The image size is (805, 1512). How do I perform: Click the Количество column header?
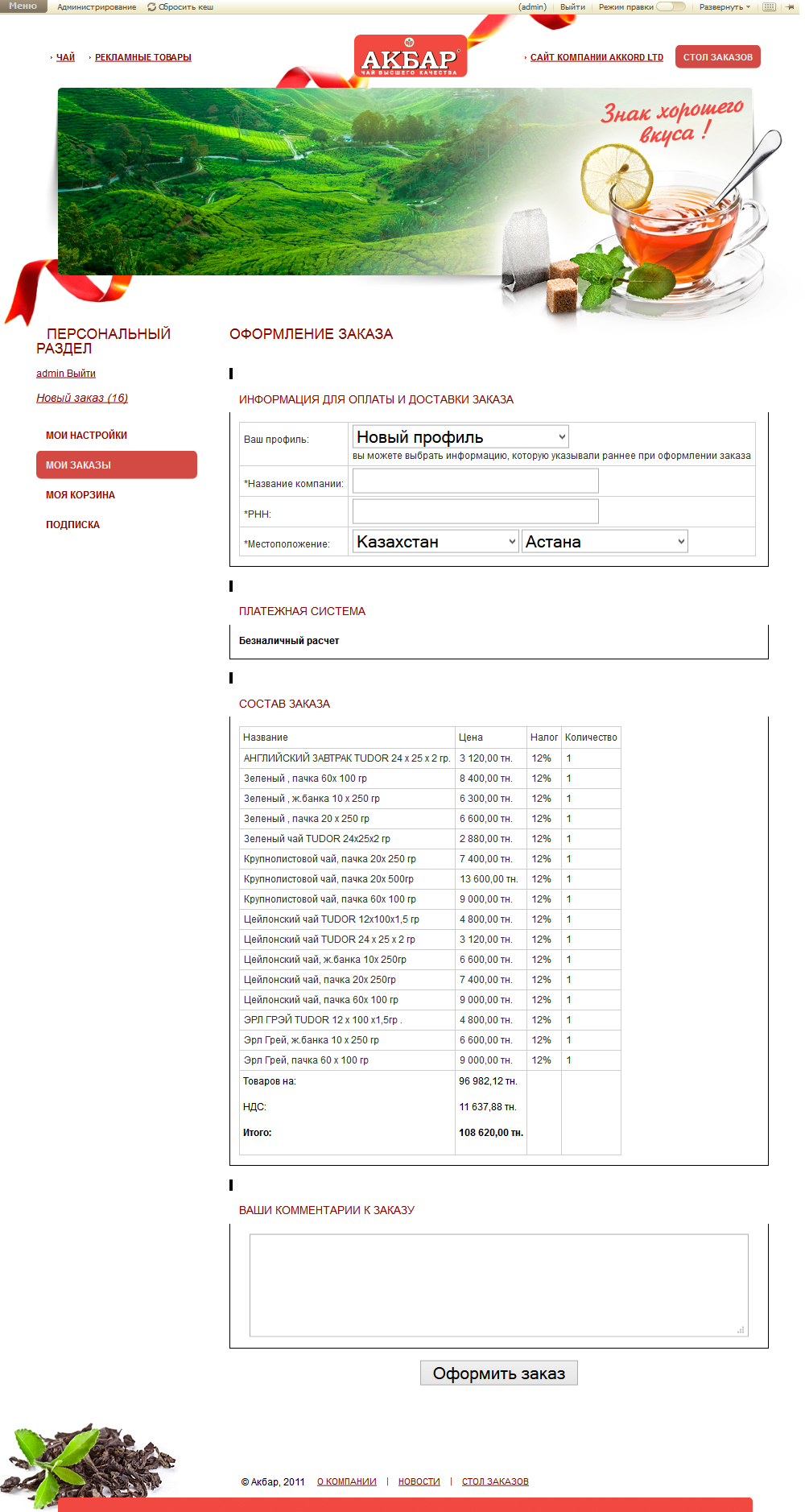pyautogui.click(x=591, y=737)
